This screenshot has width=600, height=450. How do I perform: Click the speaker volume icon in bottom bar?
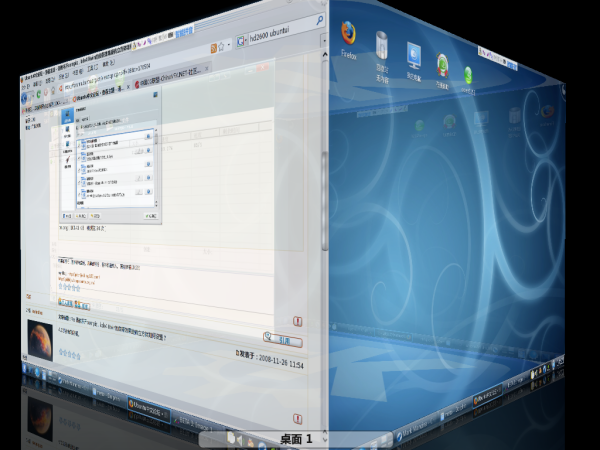240,439
